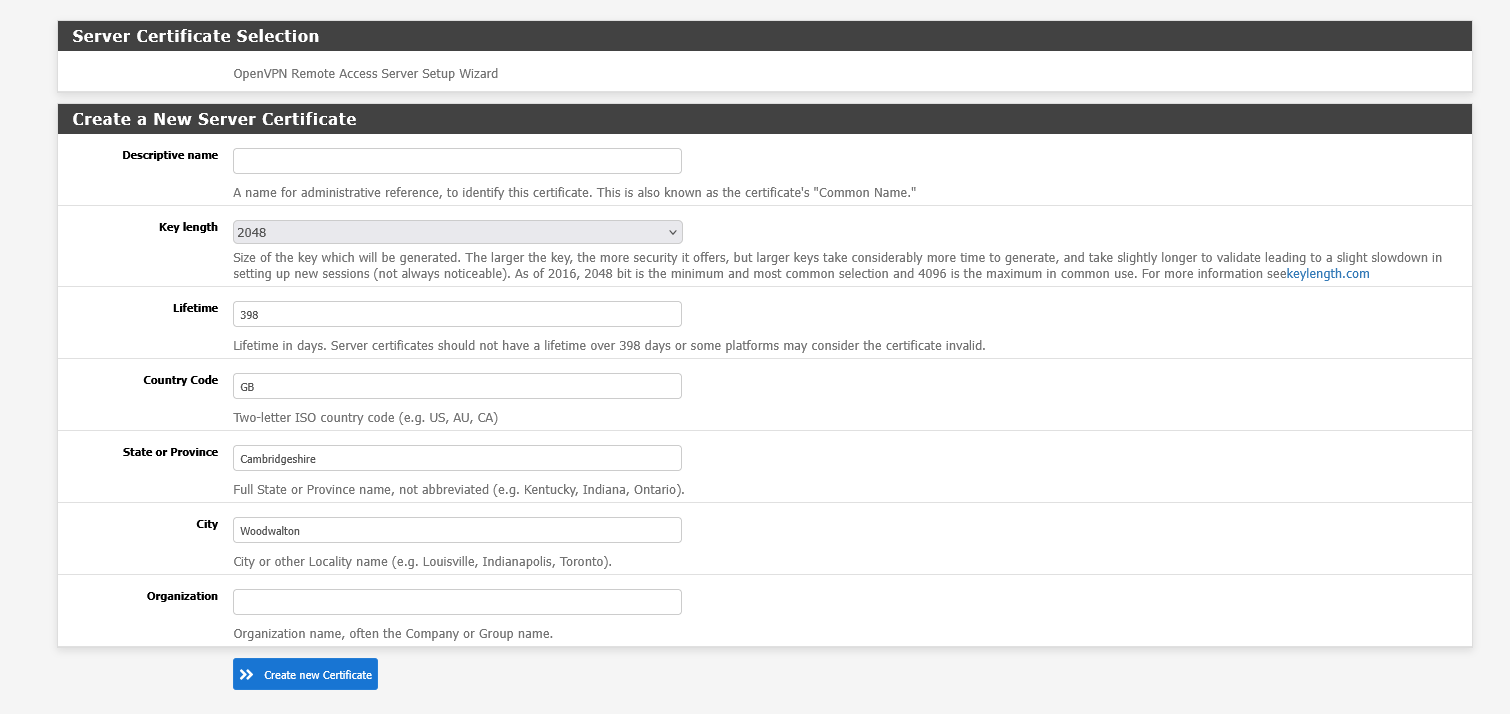Click the Create a New Server Certificate header
Image resolution: width=1510 pixels, height=714 pixels.
coord(214,118)
